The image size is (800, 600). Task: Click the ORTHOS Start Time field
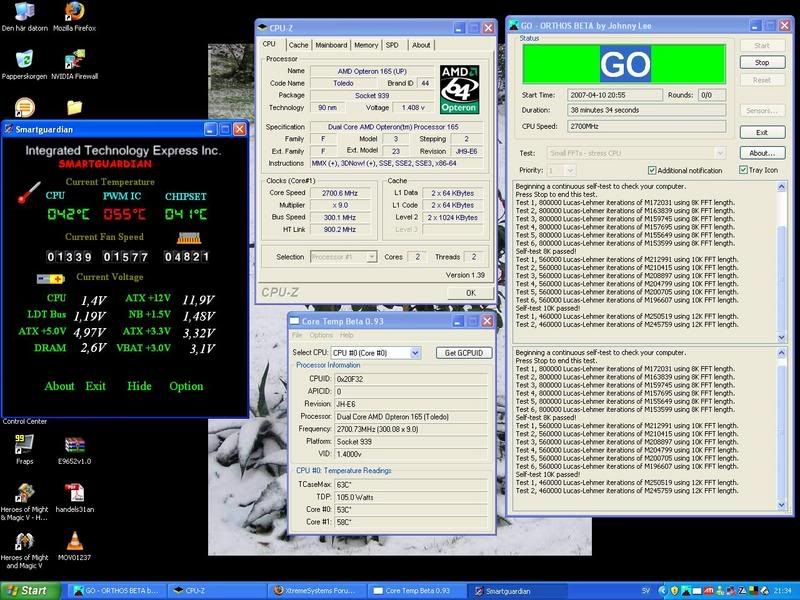coord(615,95)
